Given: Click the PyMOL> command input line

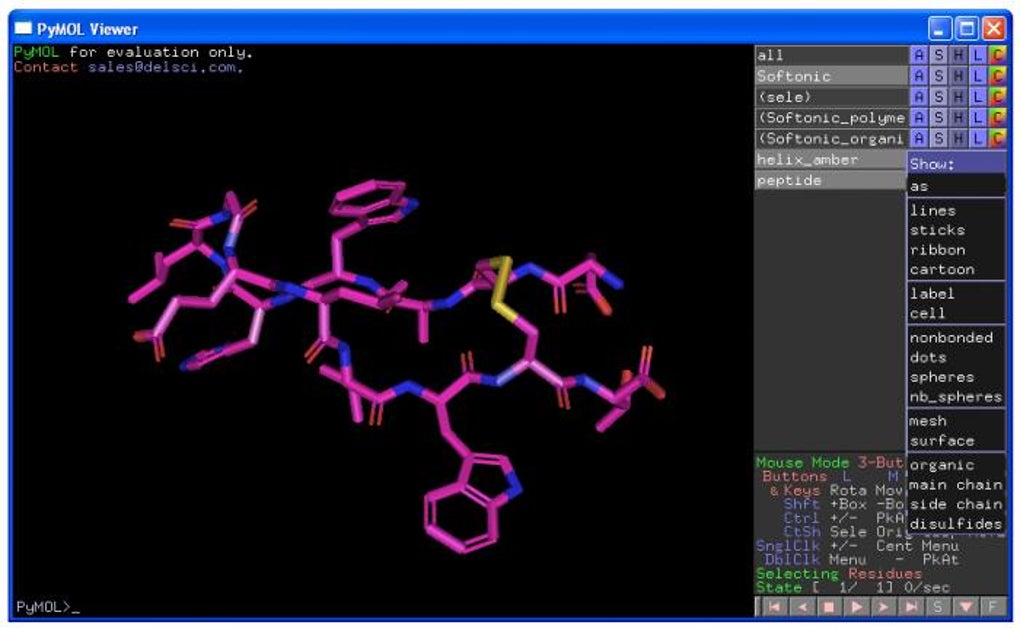Looking at the screenshot, I should [382, 607].
